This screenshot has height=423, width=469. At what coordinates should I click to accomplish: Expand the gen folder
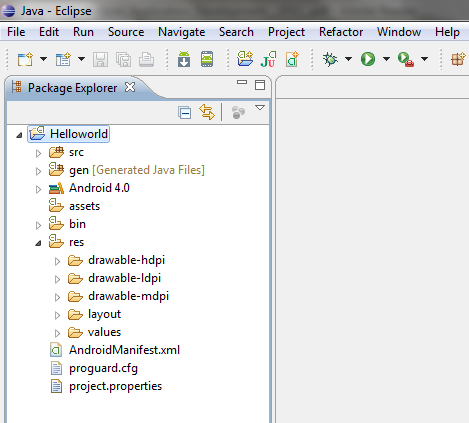pos(38,171)
